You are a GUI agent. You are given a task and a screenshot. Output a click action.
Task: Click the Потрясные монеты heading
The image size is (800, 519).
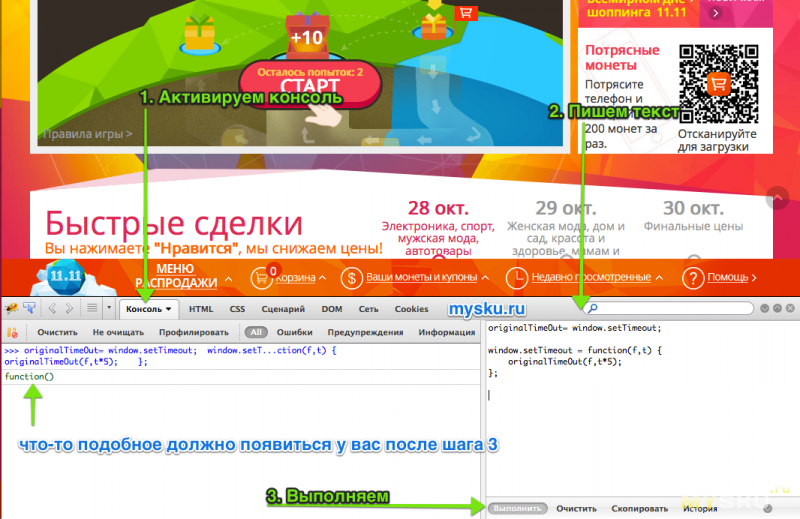pos(622,58)
